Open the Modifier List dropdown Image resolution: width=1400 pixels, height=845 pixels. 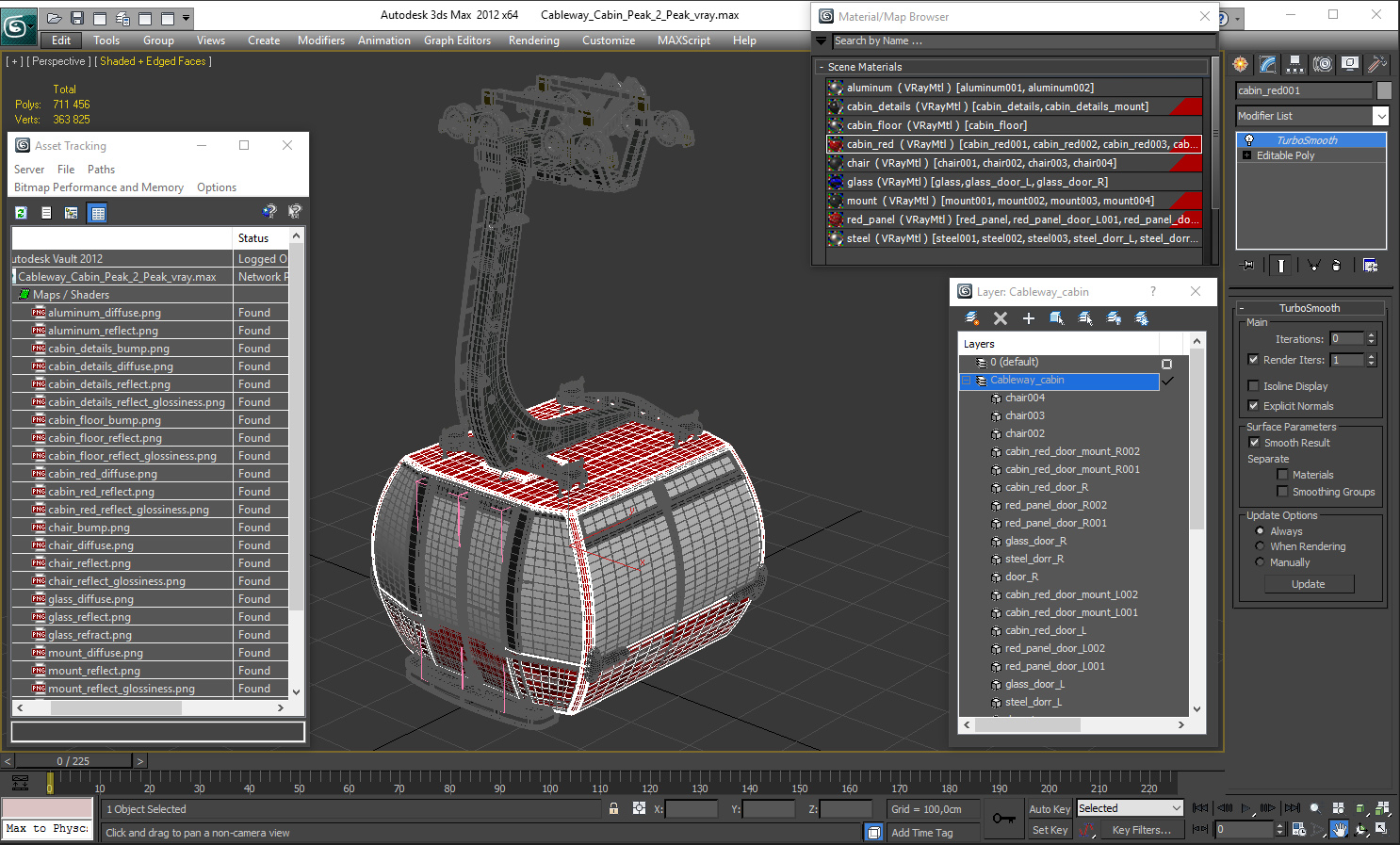tap(1312, 116)
